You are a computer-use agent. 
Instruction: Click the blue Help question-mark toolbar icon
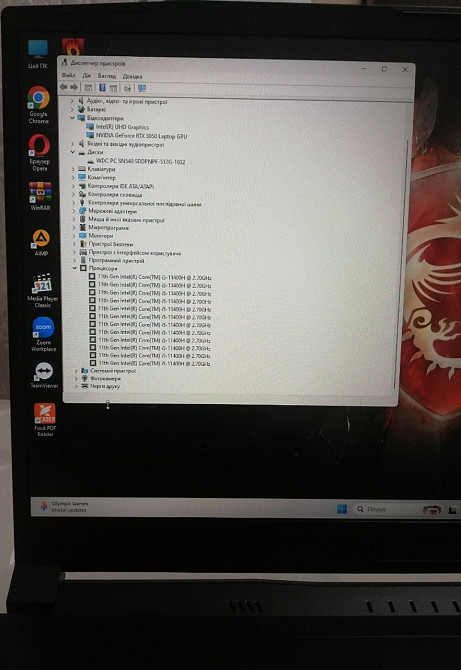coord(102,88)
